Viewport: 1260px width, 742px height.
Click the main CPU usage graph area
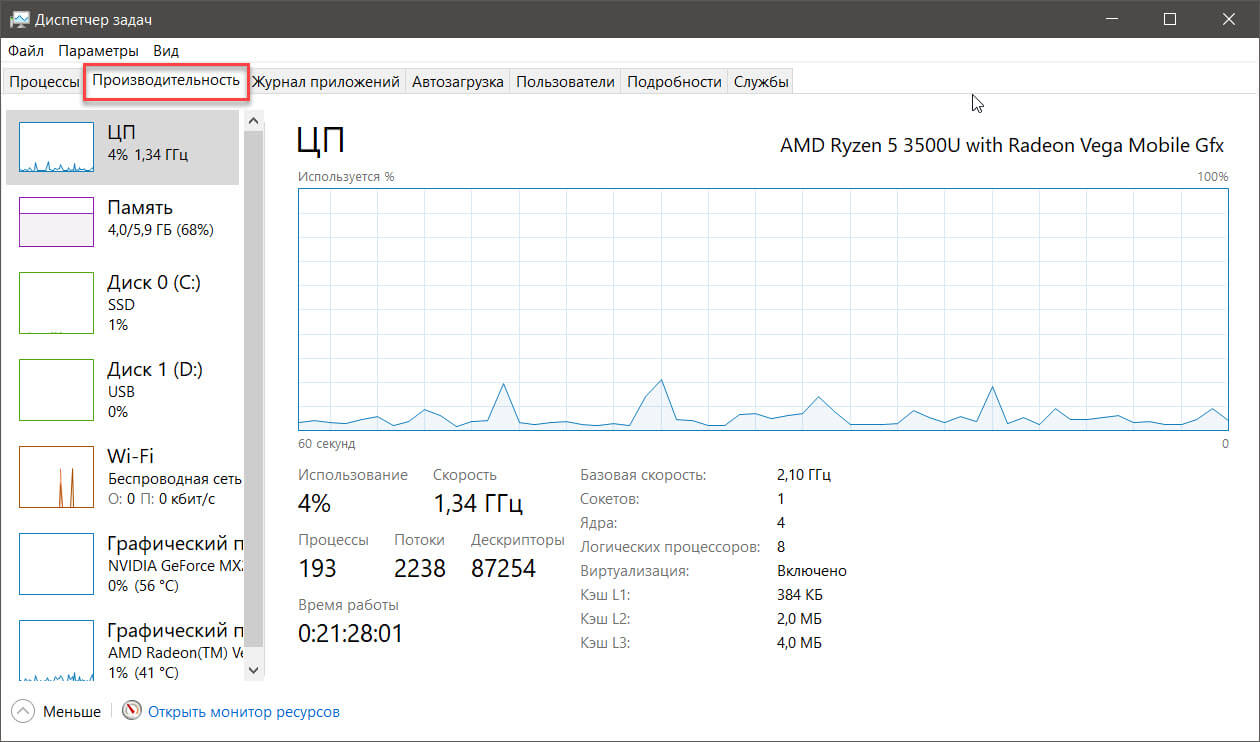pos(762,309)
